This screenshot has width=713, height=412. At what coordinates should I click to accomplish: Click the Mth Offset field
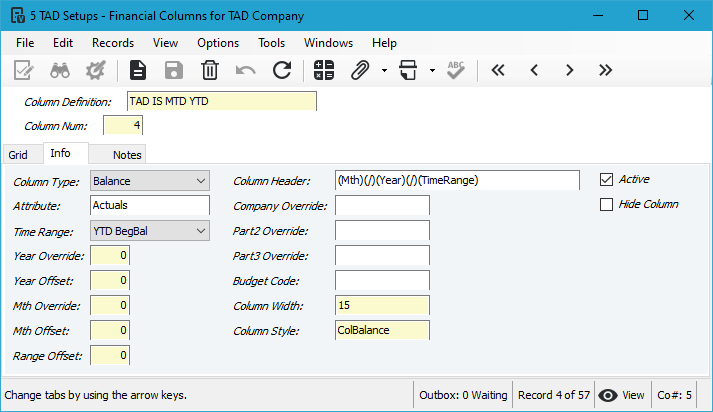point(110,330)
